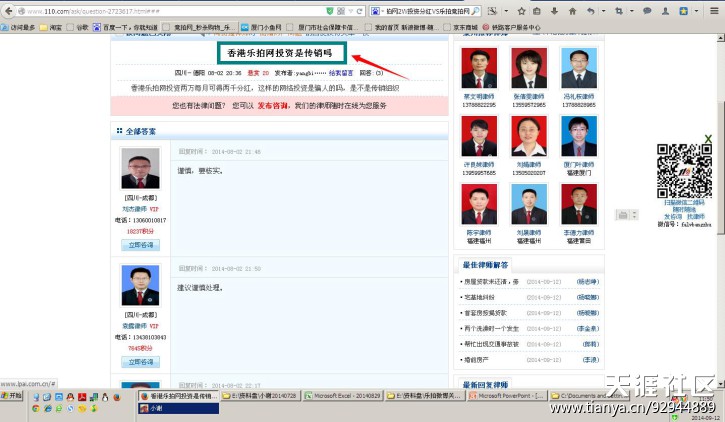Viewport: 725px width, 422px height.
Task: Click the page scrollbar down arrow
Action: tap(721, 384)
